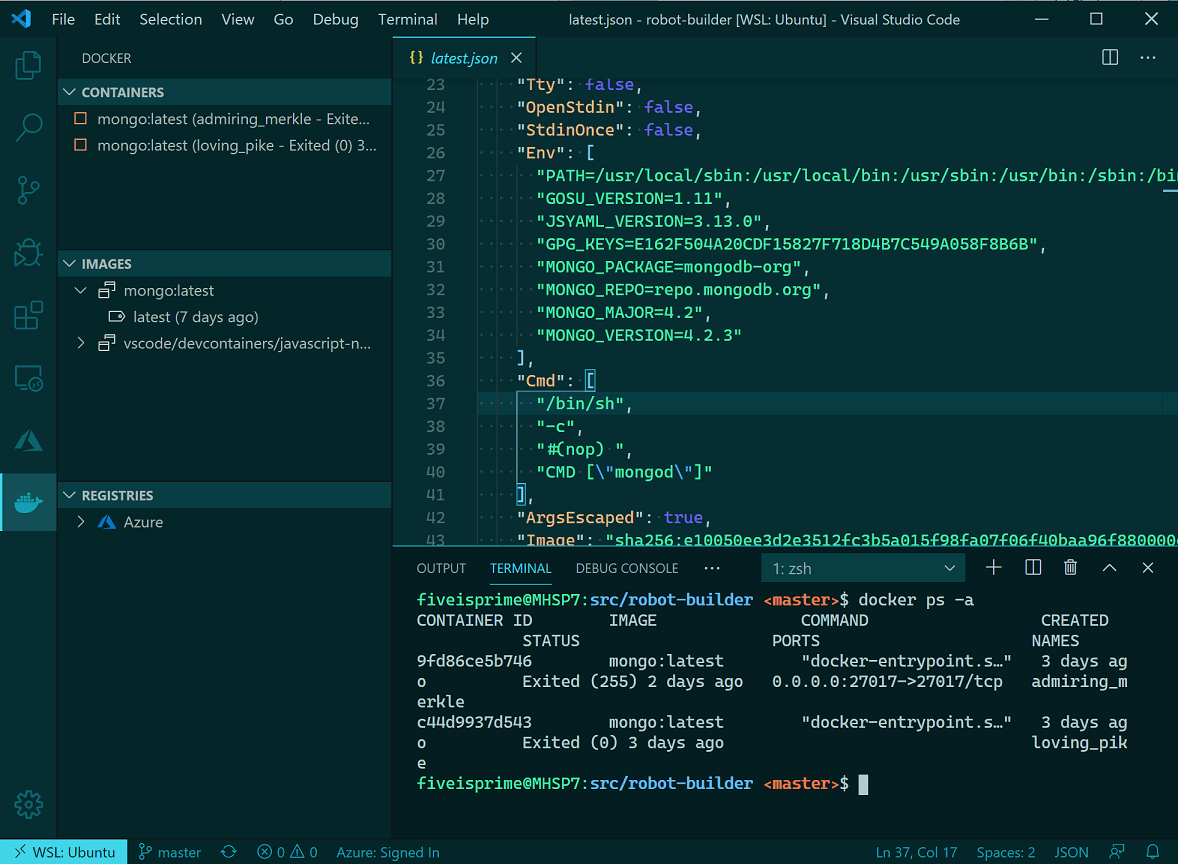Kill the terminal using the trash icon
1178x864 pixels.
(x=1070, y=567)
